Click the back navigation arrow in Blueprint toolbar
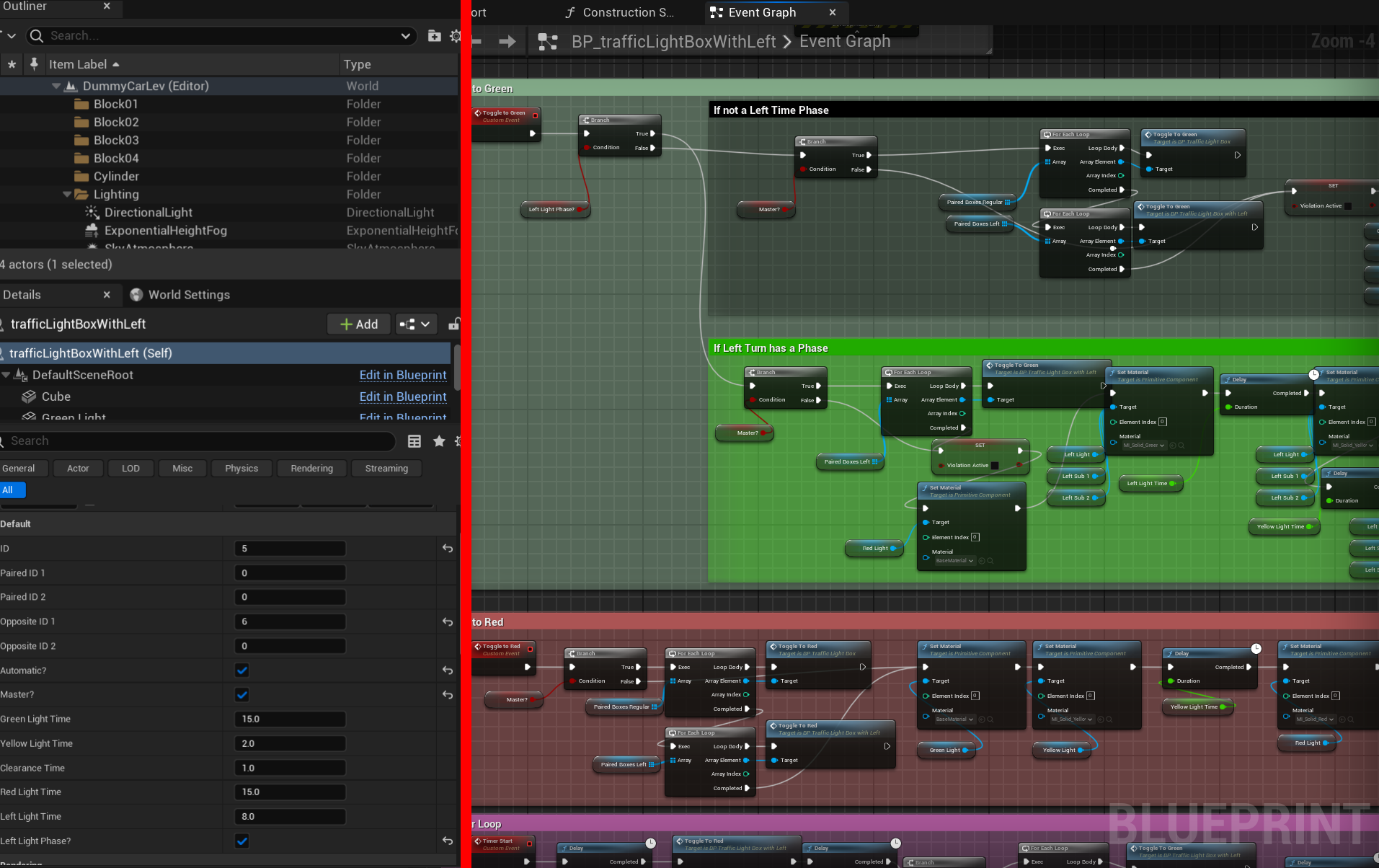 click(x=476, y=41)
